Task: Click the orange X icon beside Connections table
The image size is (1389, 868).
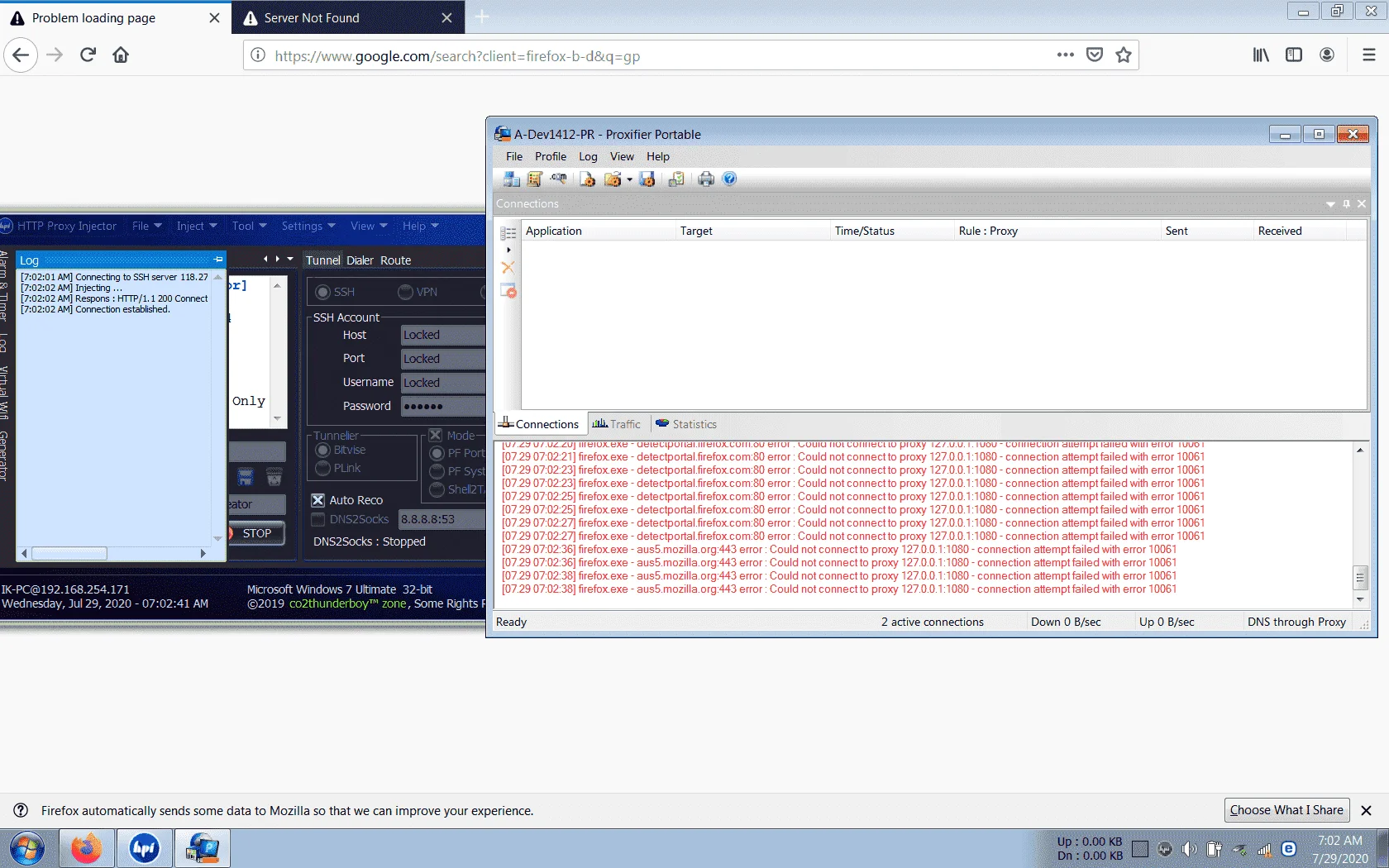Action: 508,267
